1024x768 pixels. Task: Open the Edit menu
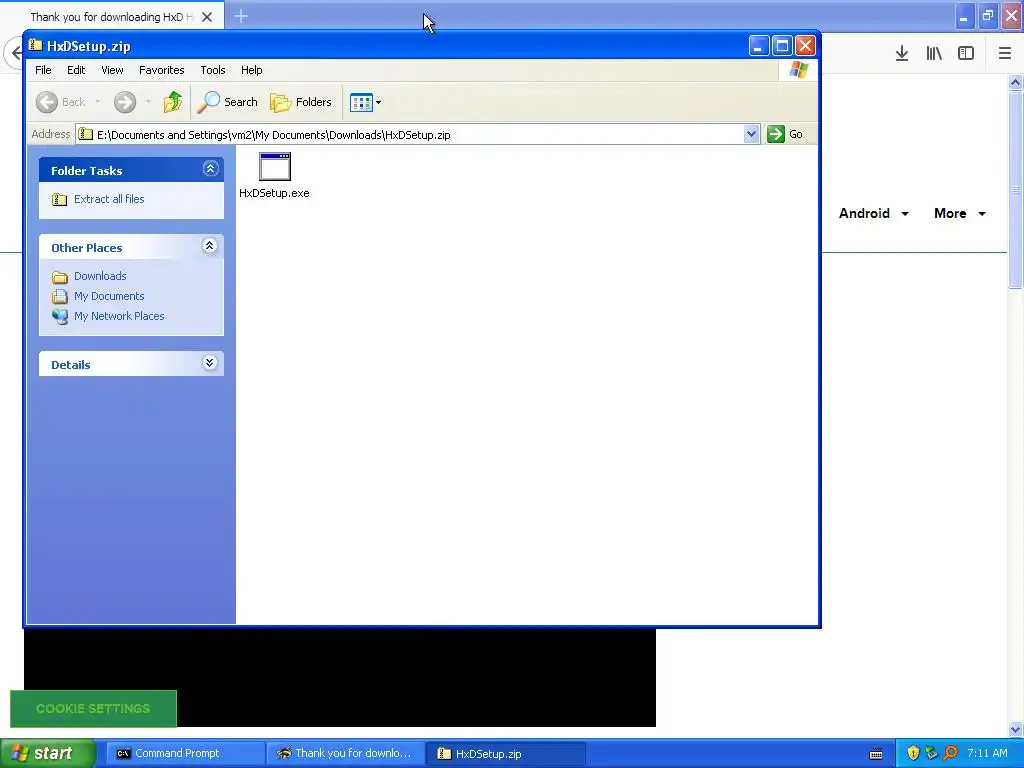[x=76, y=70]
